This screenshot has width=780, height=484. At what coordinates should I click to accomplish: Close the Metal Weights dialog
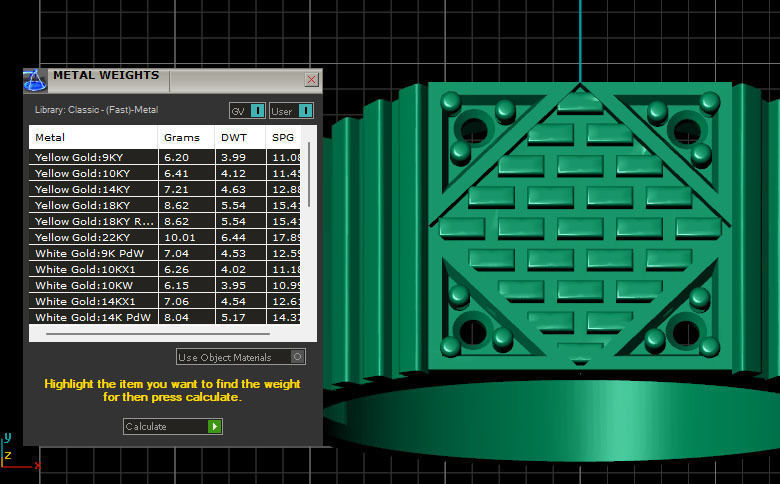(311, 80)
